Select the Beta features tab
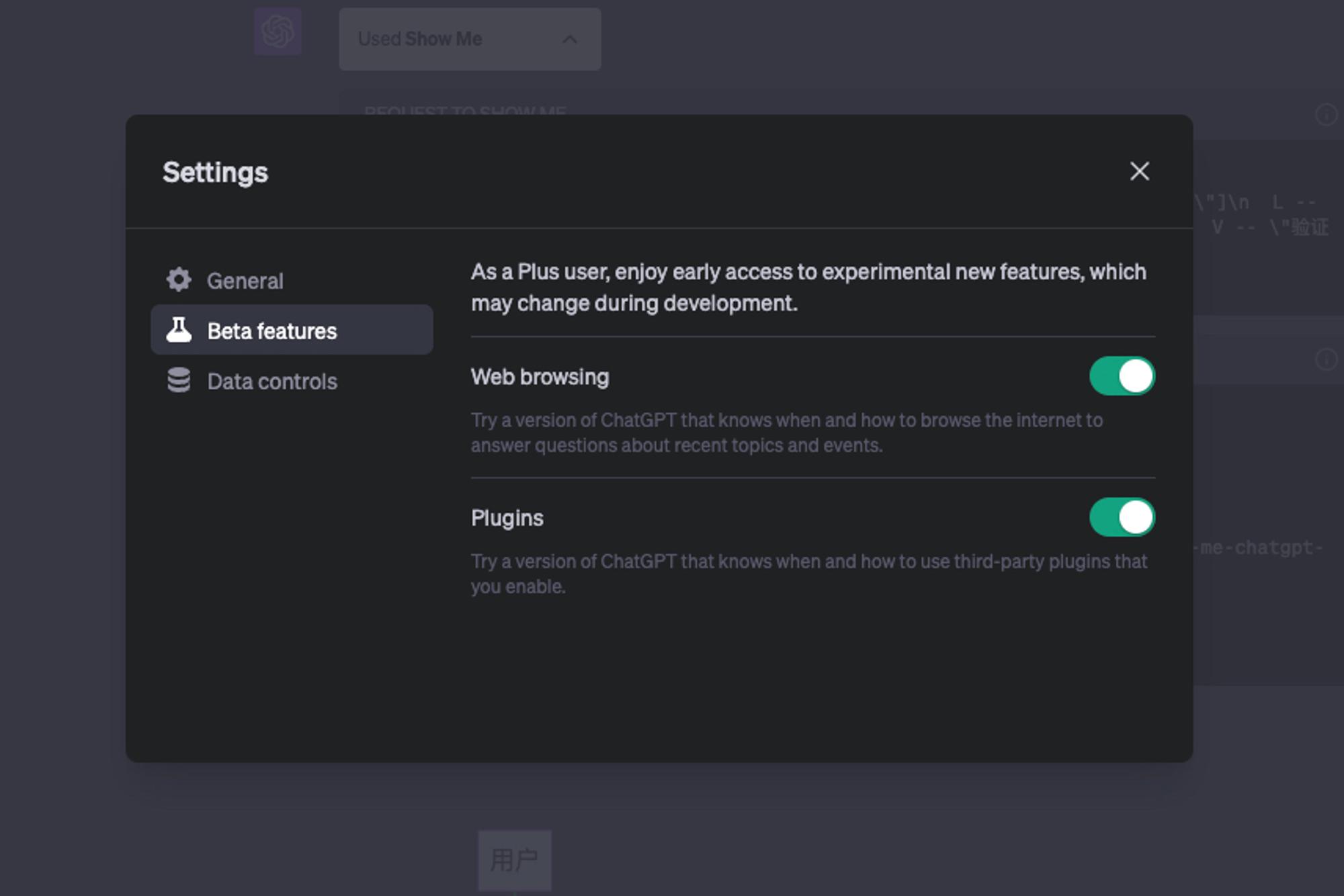 coord(292,330)
